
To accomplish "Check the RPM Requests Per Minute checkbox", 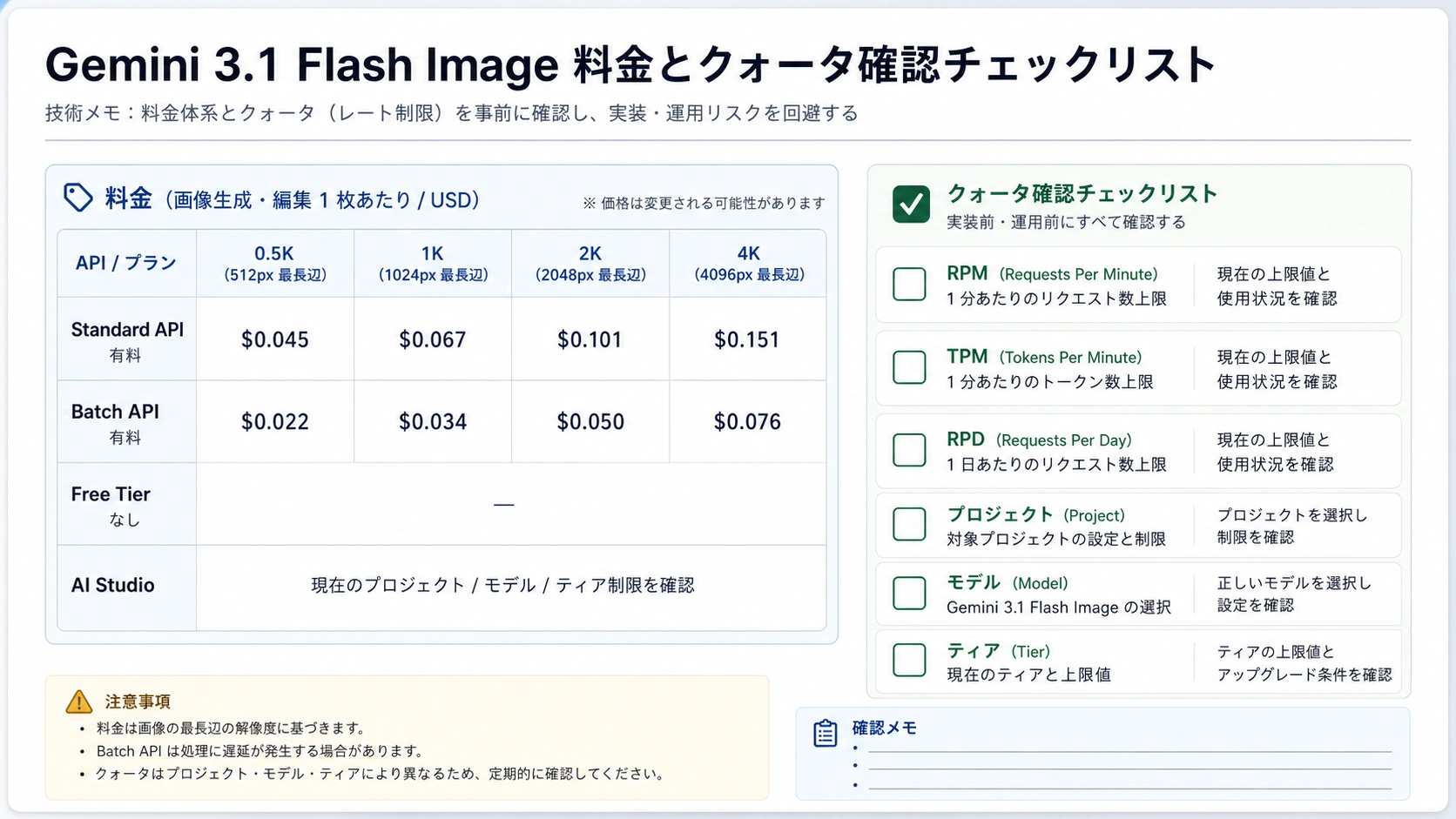I will coord(909,285).
